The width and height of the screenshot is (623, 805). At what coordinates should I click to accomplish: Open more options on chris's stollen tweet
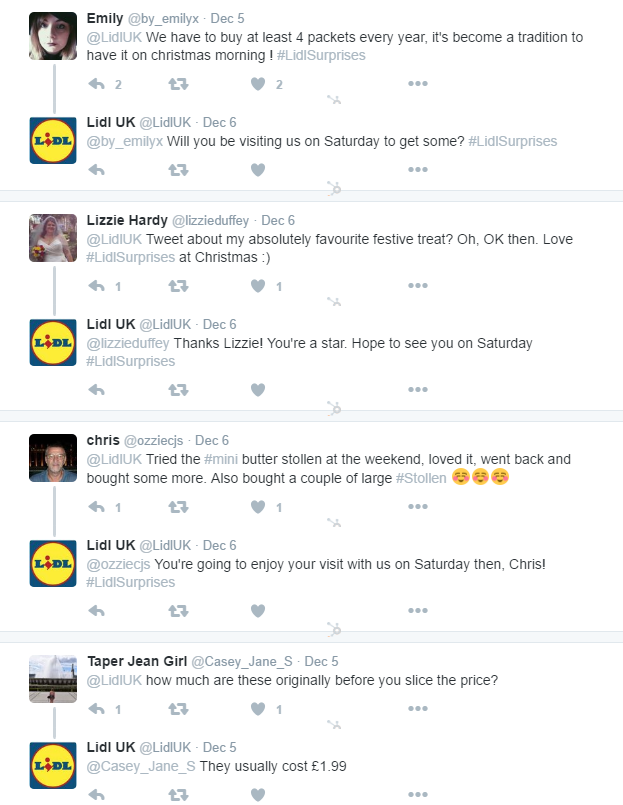point(417,507)
